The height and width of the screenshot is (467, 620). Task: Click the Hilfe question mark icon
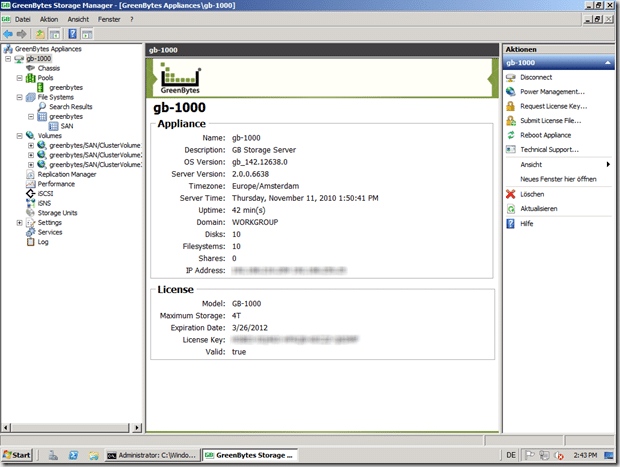(510, 224)
